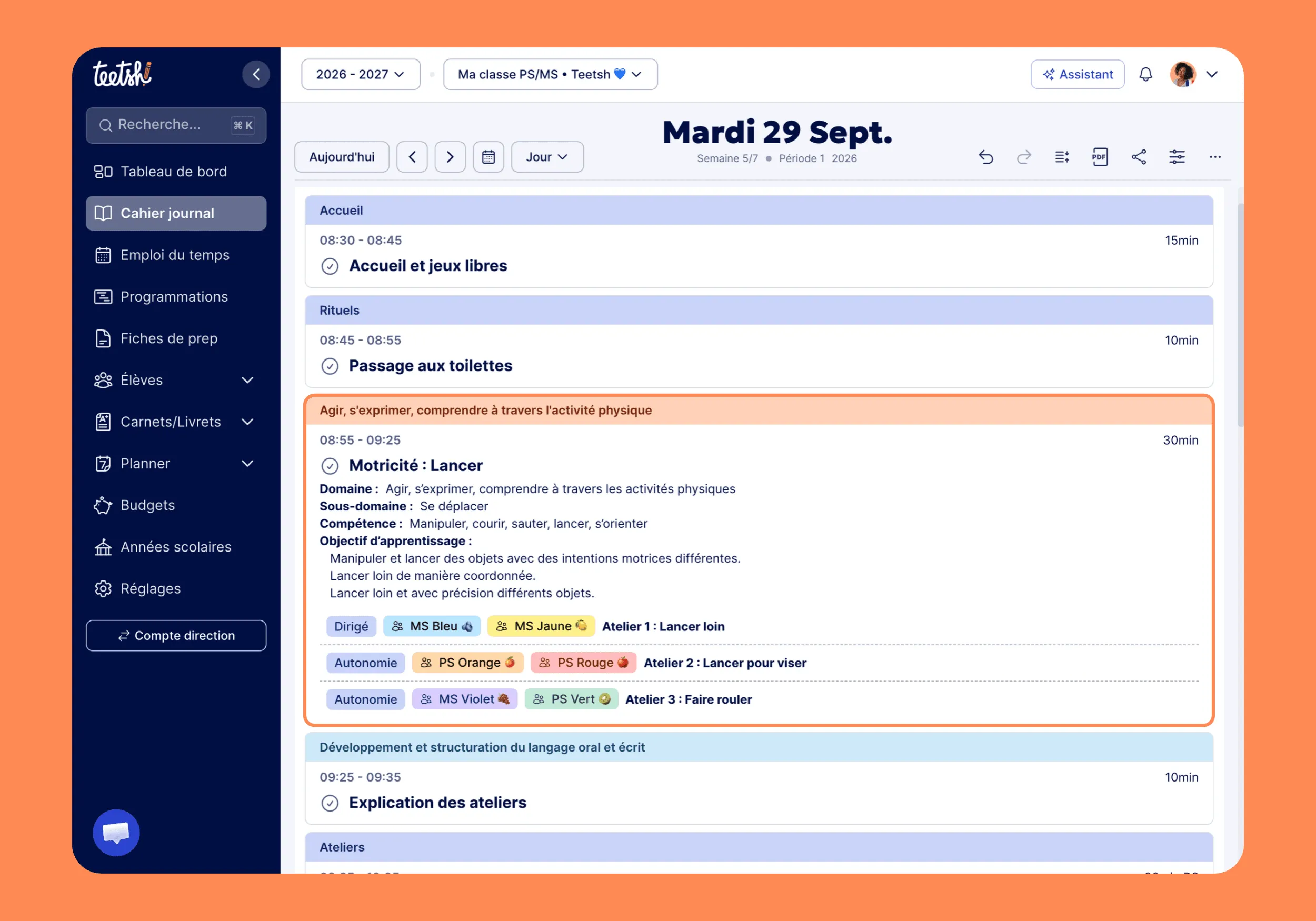Open Réglages settings
This screenshot has width=1316, height=921.
pos(176,588)
